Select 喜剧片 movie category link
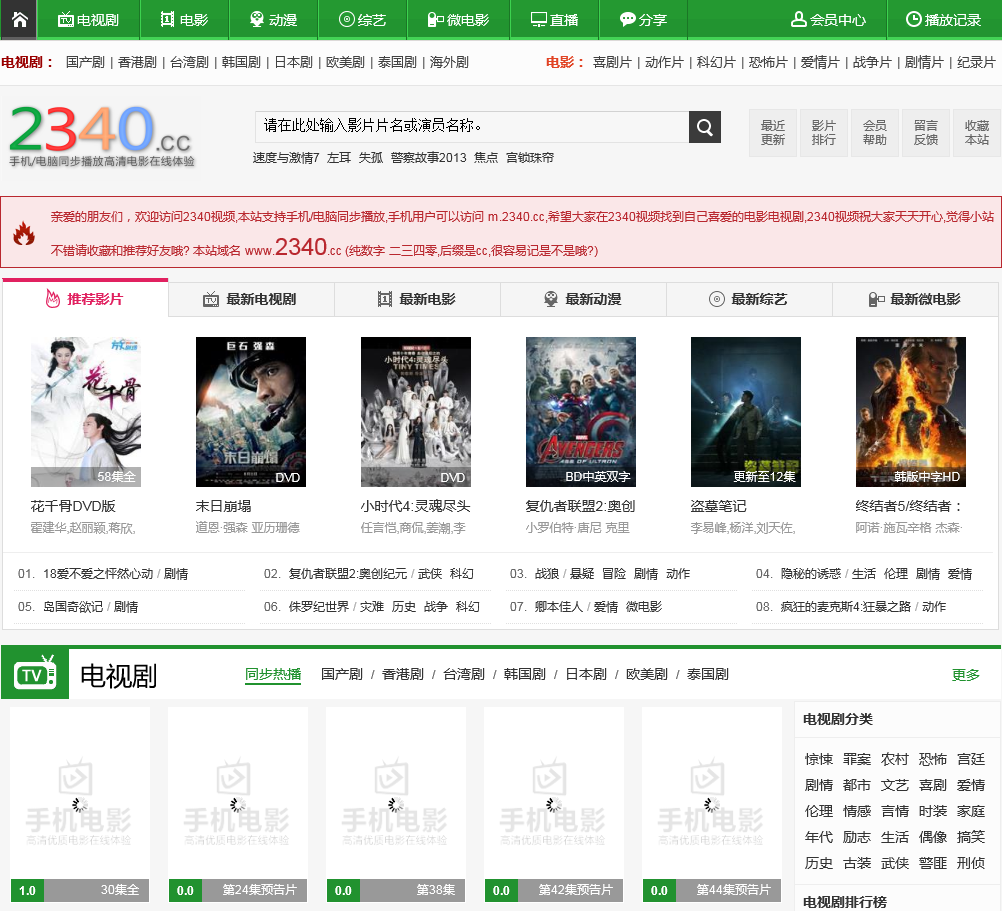This screenshot has width=1002, height=911. (612, 62)
